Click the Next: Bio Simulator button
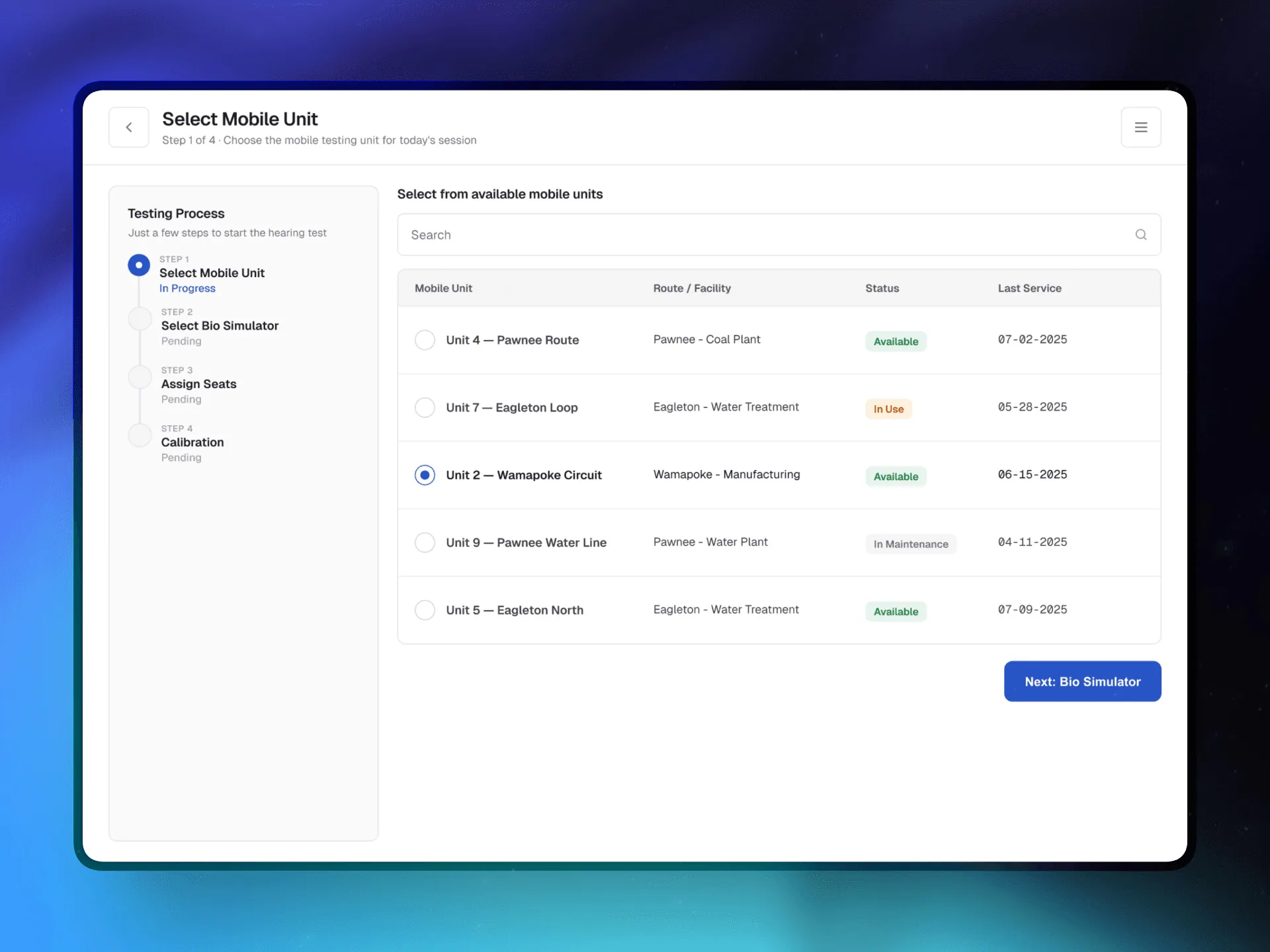Image resolution: width=1270 pixels, height=952 pixels. 1082,681
